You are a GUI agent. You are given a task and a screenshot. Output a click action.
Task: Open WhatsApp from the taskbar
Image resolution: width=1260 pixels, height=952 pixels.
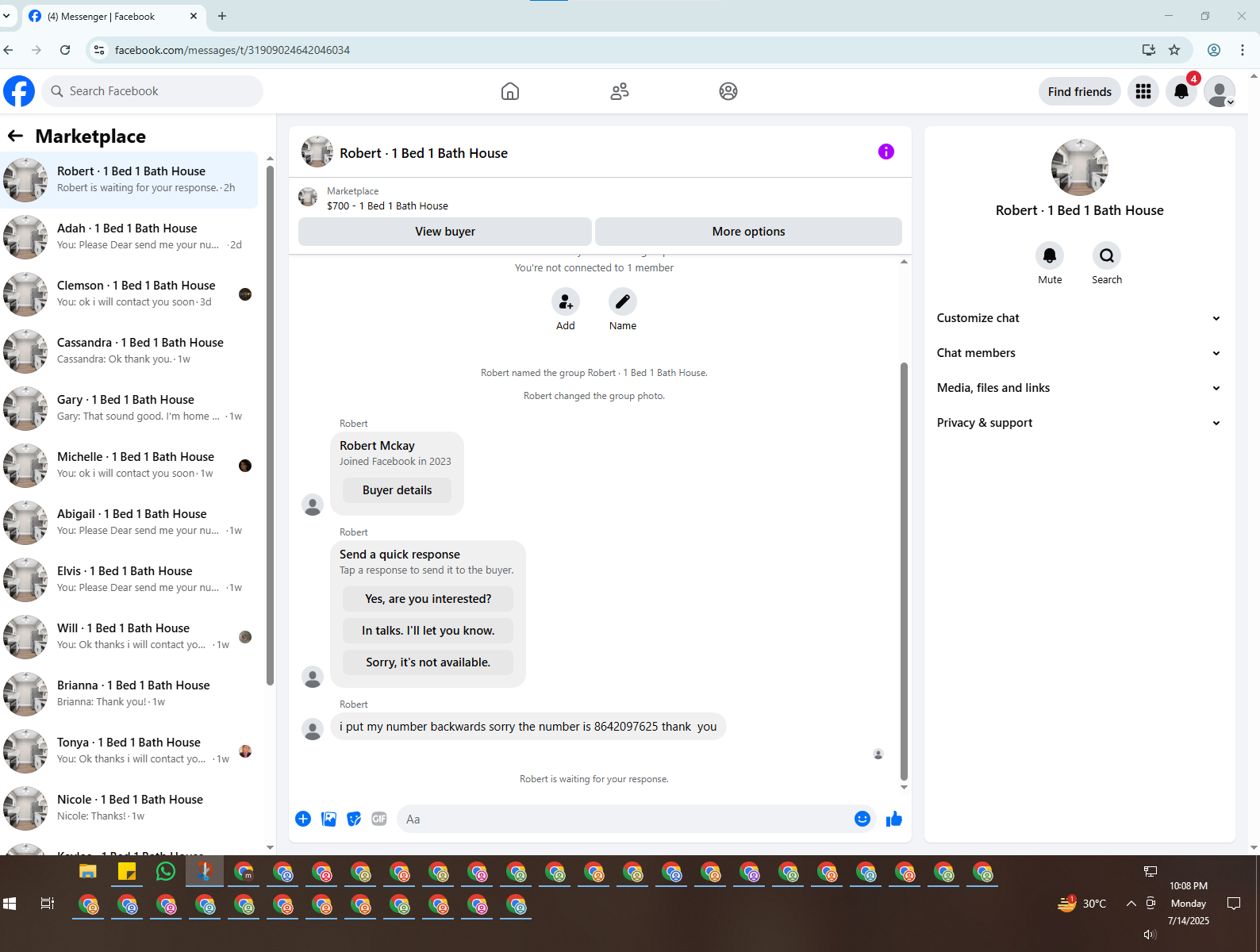(x=166, y=872)
